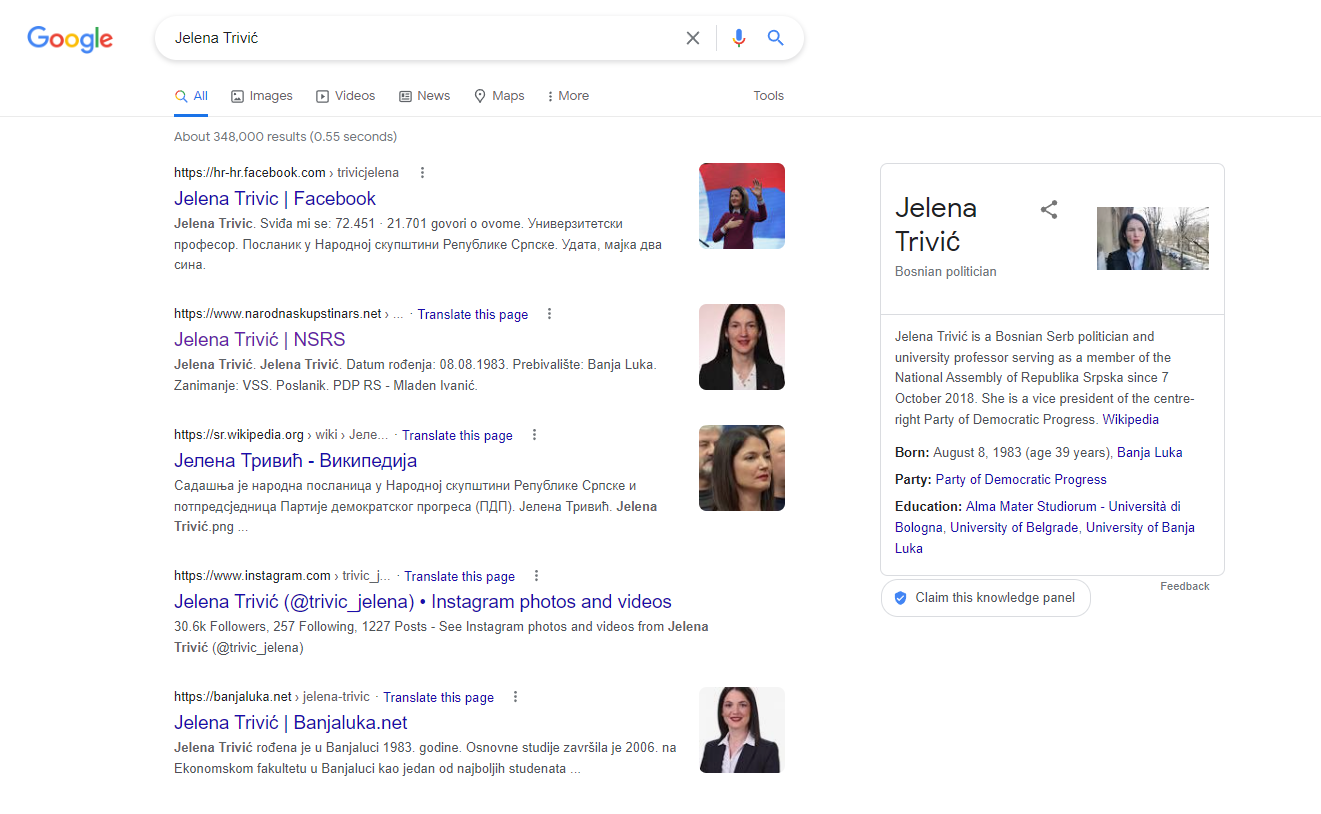
Task: Switch to the Videos tab
Action: (x=346, y=96)
